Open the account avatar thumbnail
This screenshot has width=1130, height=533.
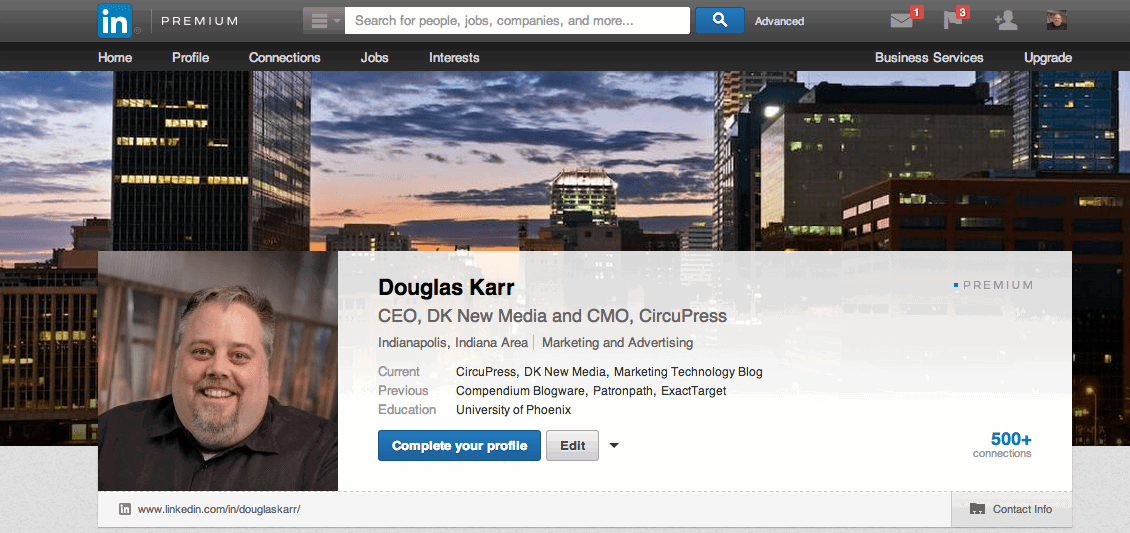1056,20
